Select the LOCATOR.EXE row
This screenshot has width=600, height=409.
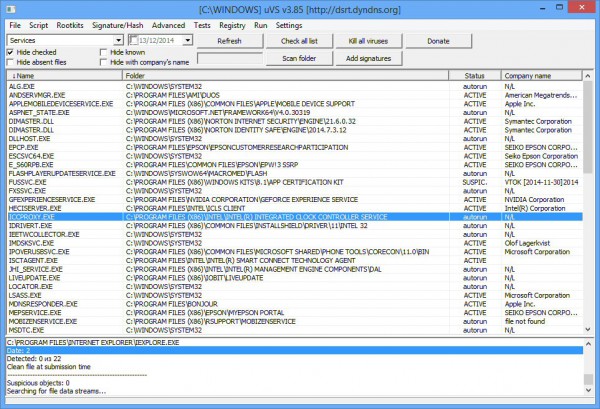point(295,287)
